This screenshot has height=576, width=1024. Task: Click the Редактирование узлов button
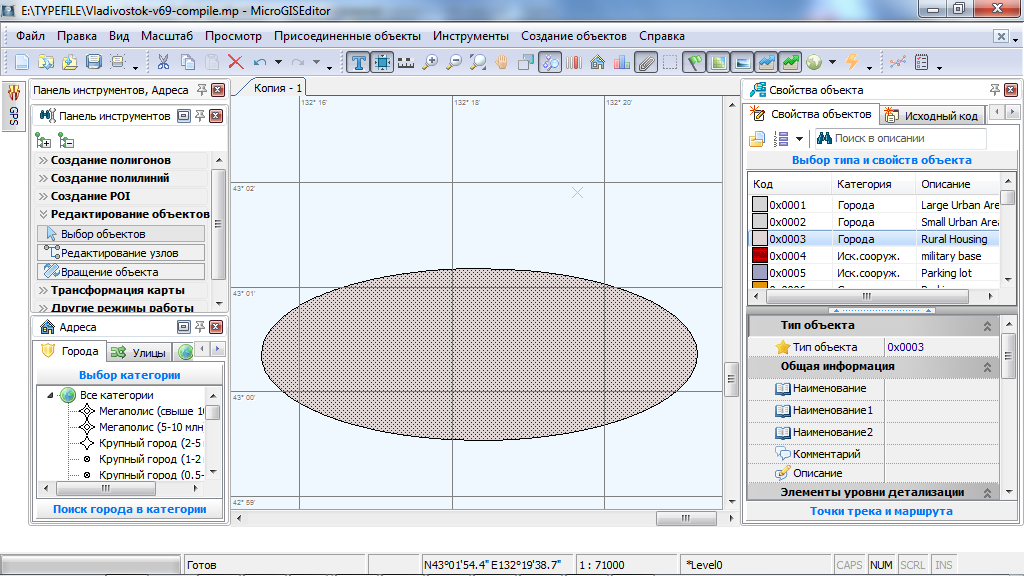tap(120, 253)
